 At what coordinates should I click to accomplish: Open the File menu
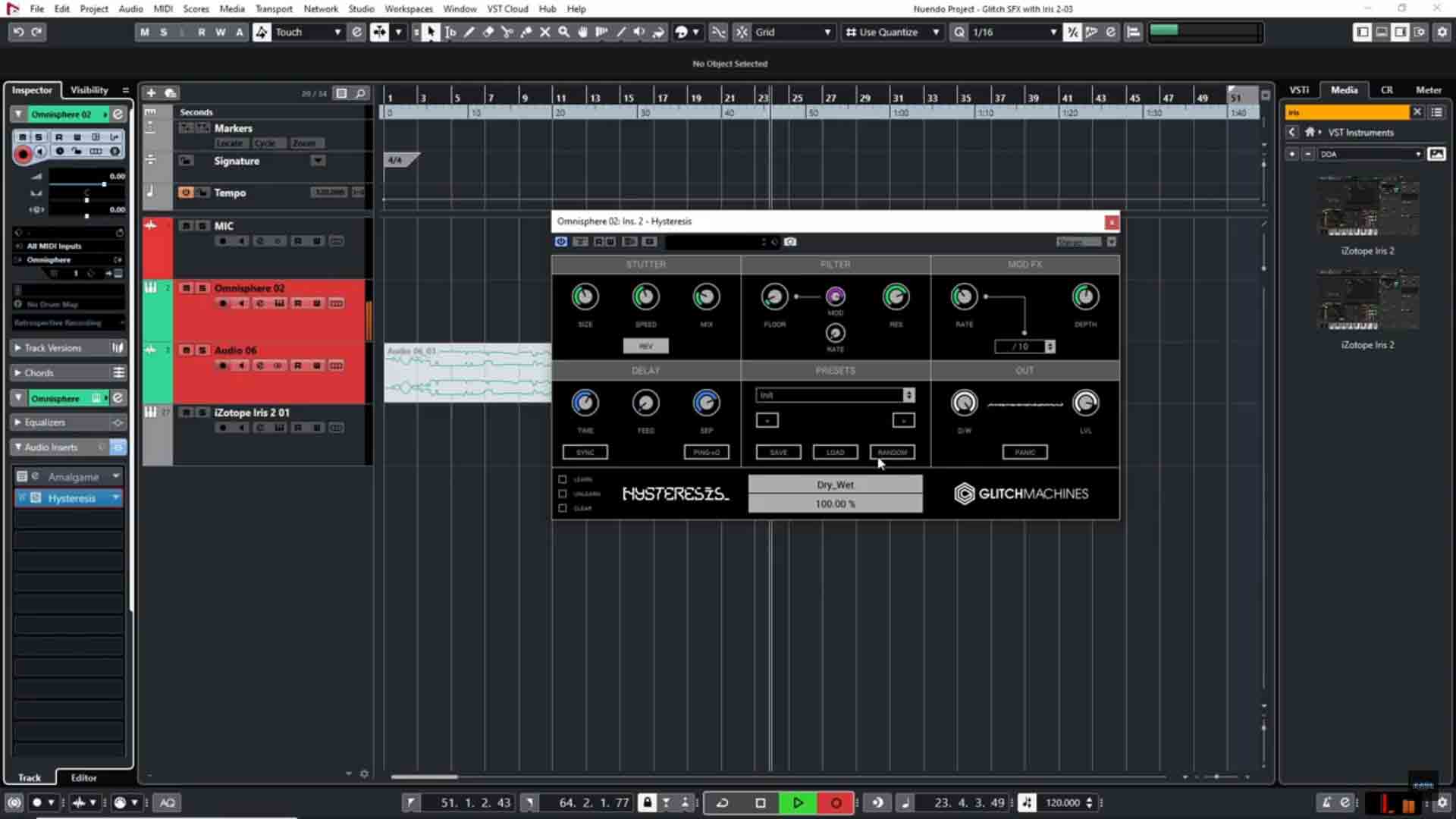click(36, 9)
